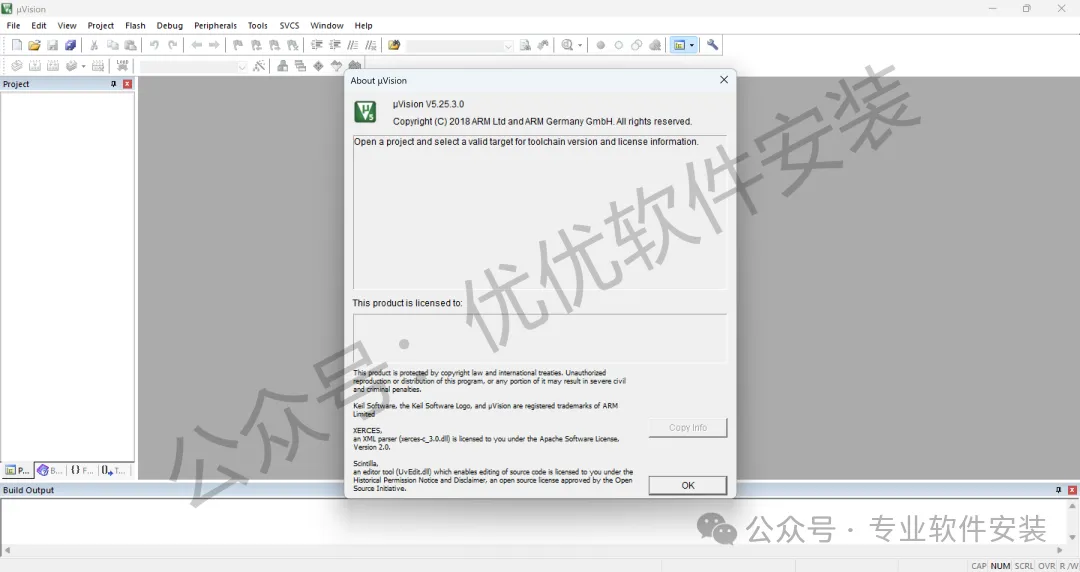This screenshot has width=1080, height=572.
Task: Open the Debug menu
Action: 169,25
